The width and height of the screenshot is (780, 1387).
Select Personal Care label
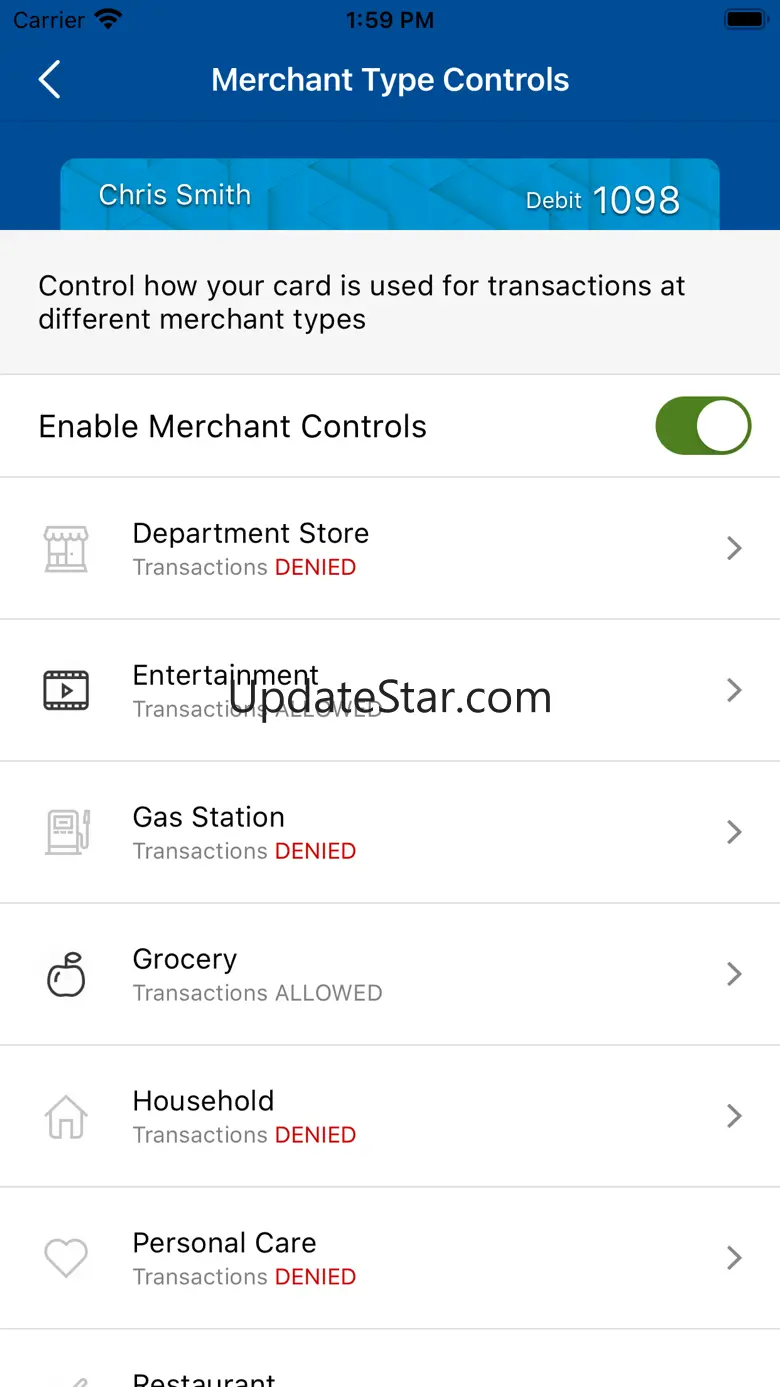[x=224, y=1243]
